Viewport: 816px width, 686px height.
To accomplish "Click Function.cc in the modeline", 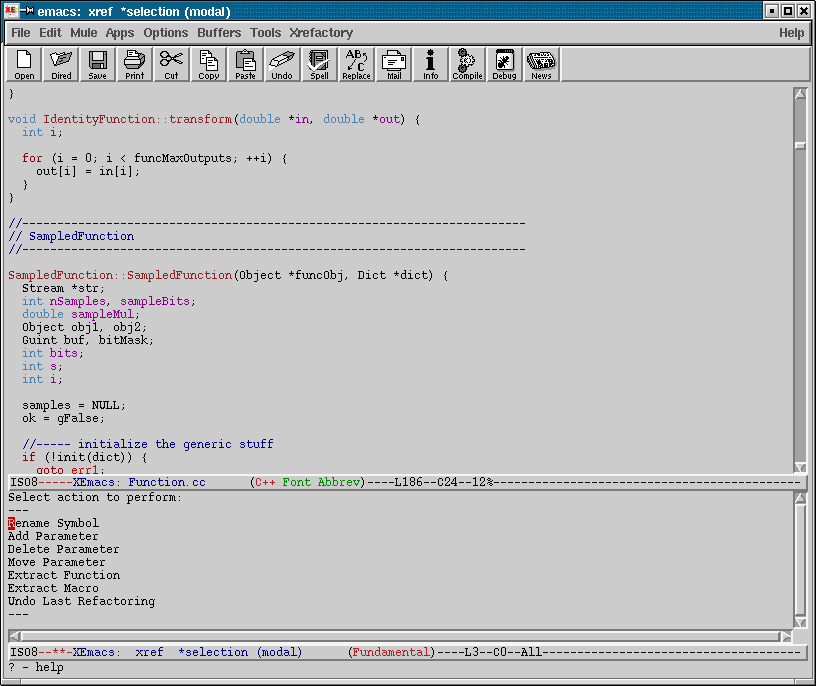I will tap(167, 482).
